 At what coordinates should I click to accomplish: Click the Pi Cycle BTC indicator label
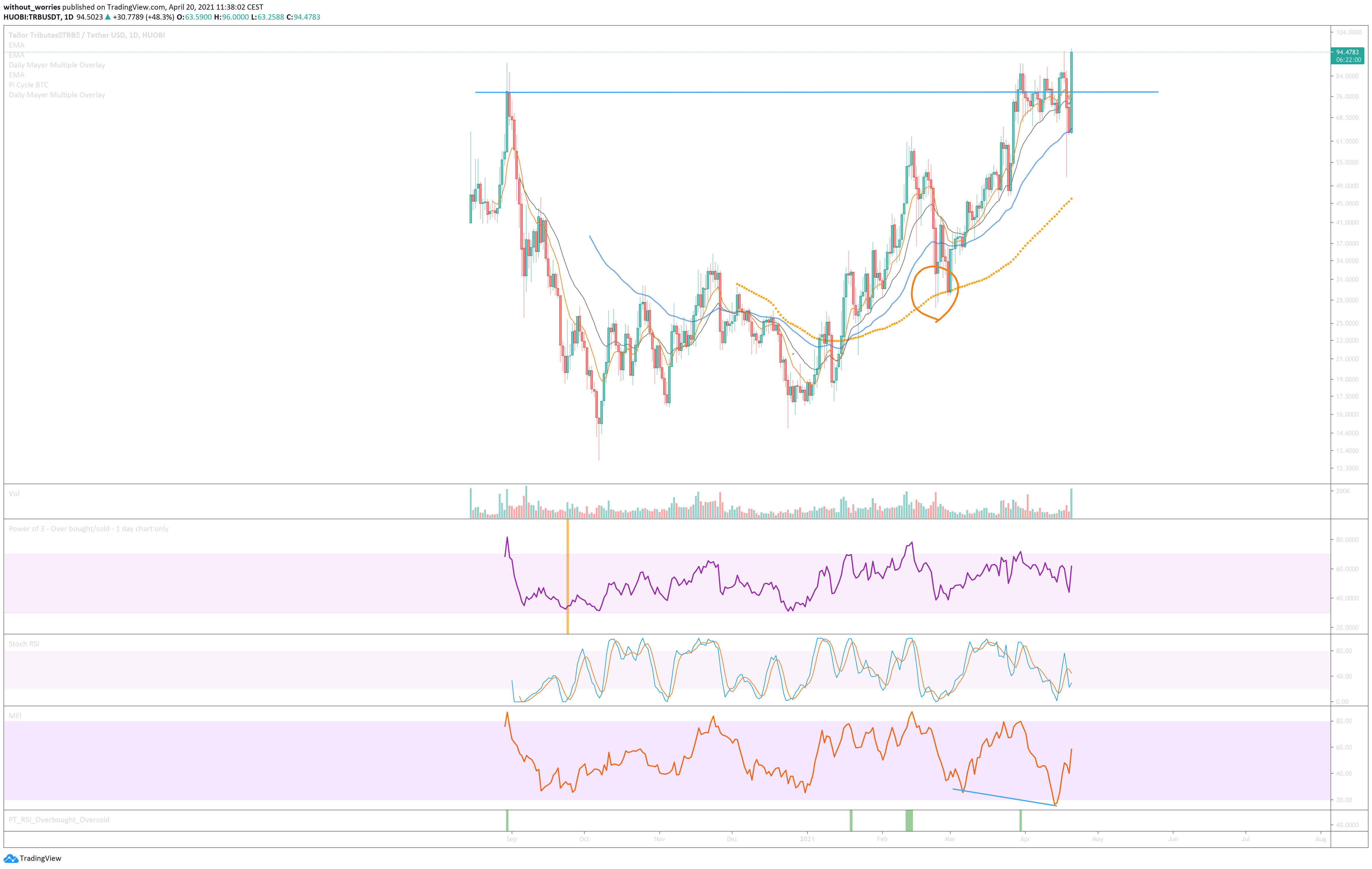click(29, 85)
